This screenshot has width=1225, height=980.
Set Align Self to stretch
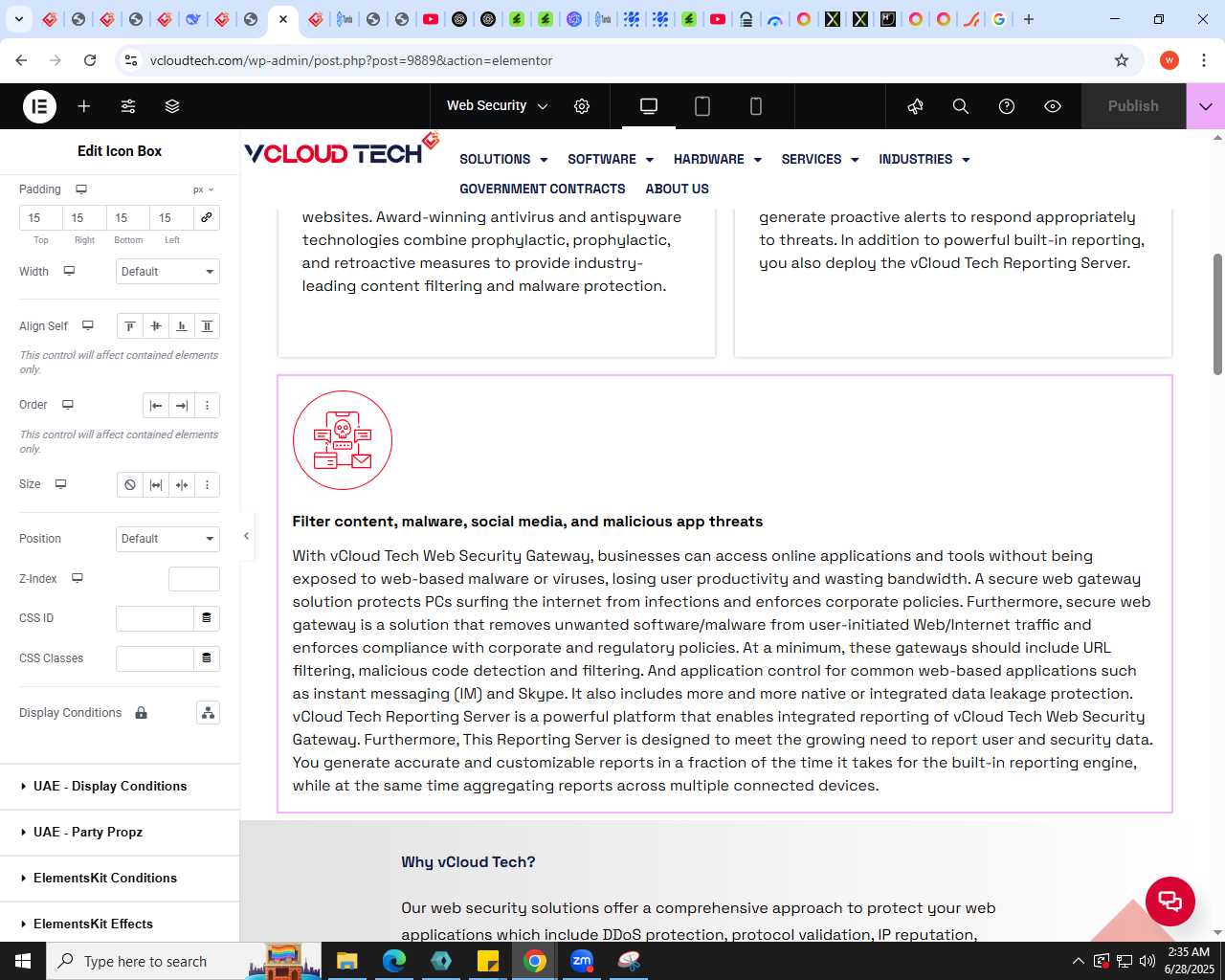[x=207, y=326]
